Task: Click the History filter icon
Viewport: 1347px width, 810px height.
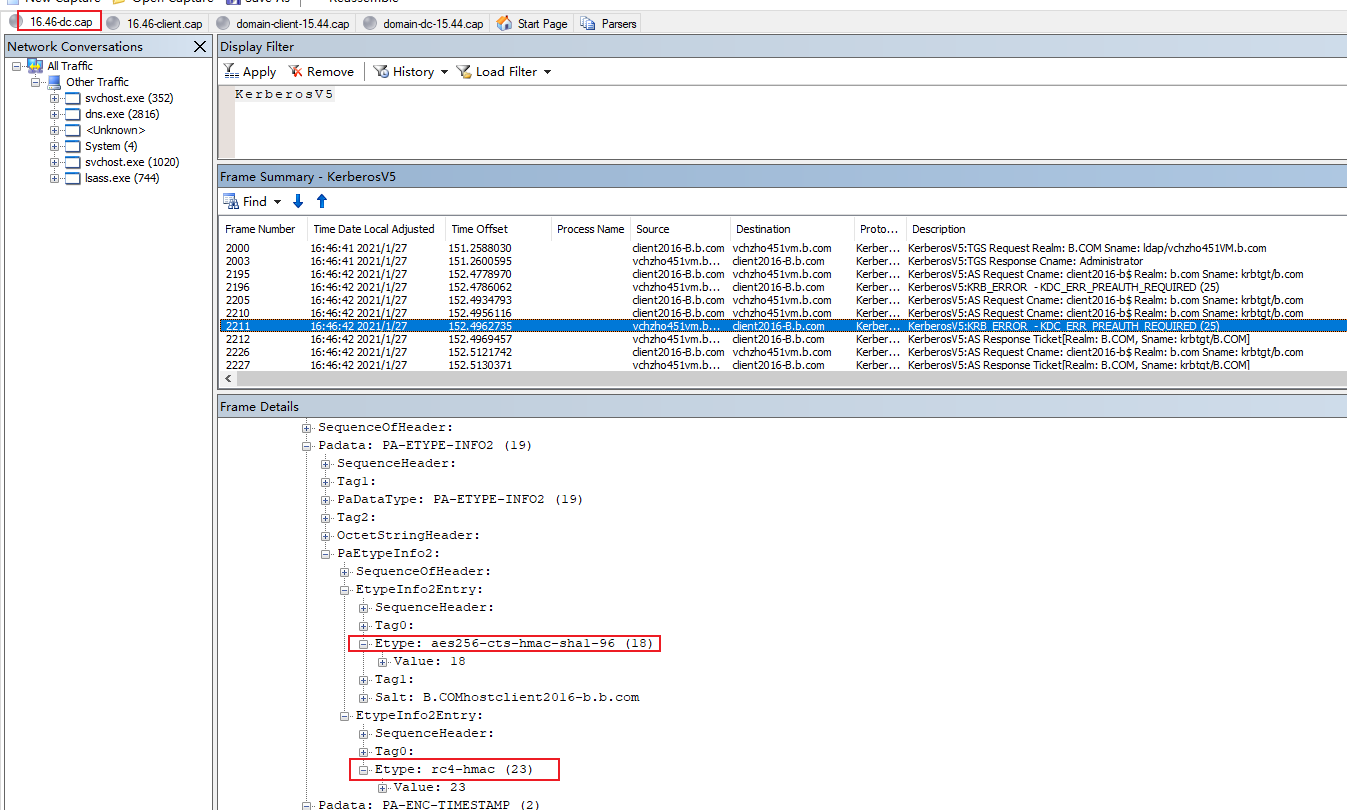Action: point(381,72)
